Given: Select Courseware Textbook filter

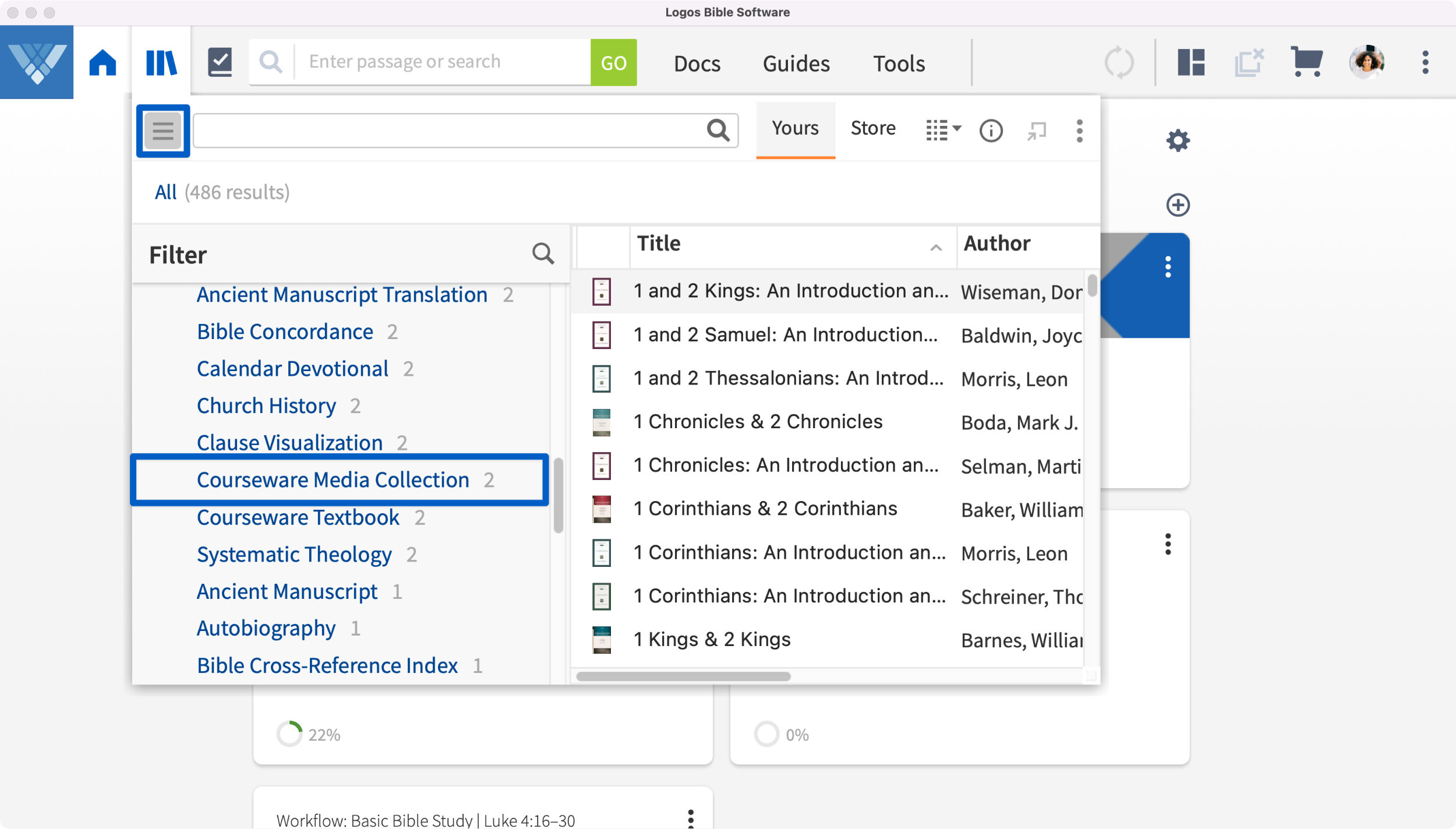Looking at the screenshot, I should tap(298, 517).
